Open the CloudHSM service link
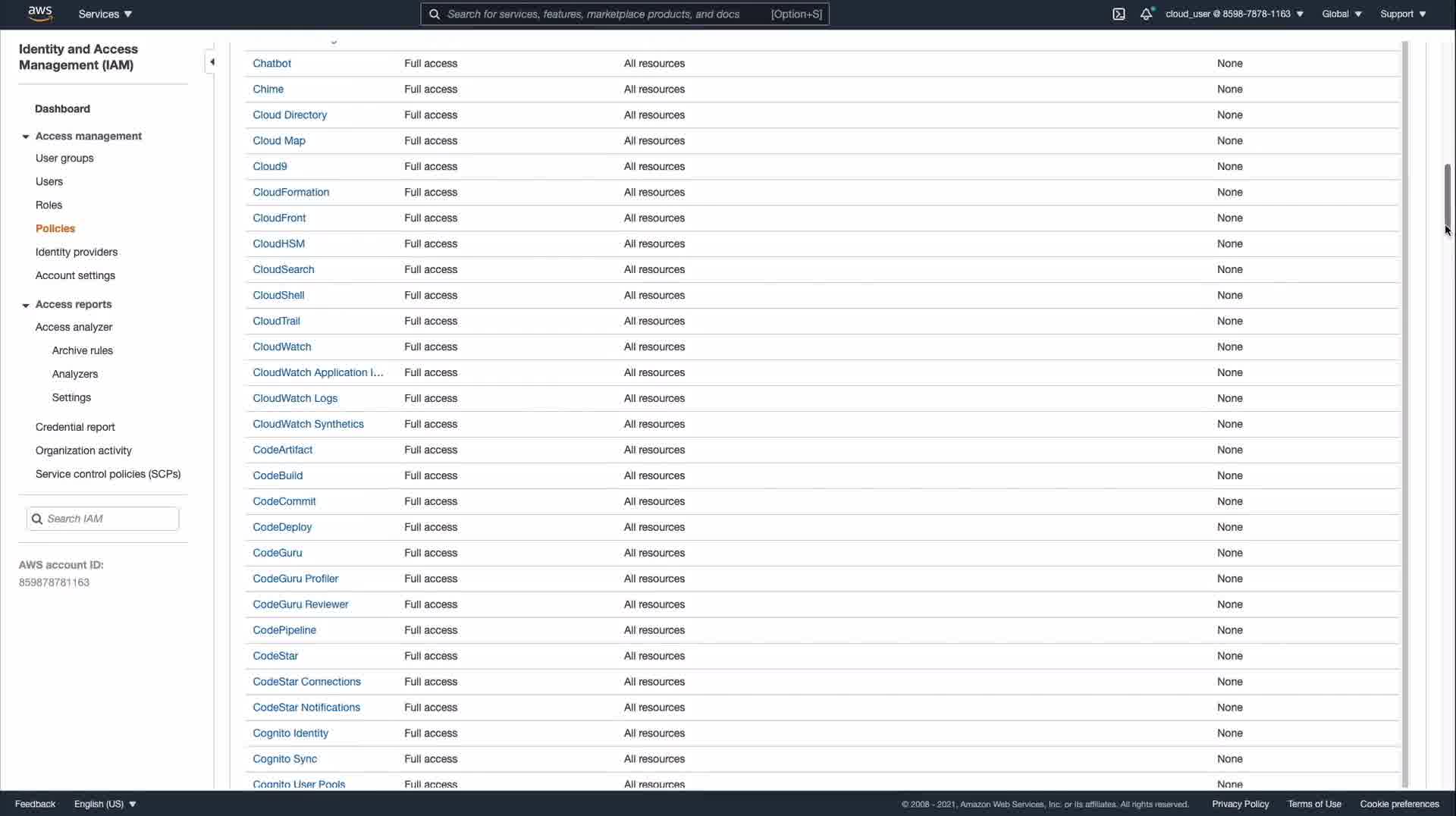Viewport: 1456px width, 816px height. click(x=278, y=244)
